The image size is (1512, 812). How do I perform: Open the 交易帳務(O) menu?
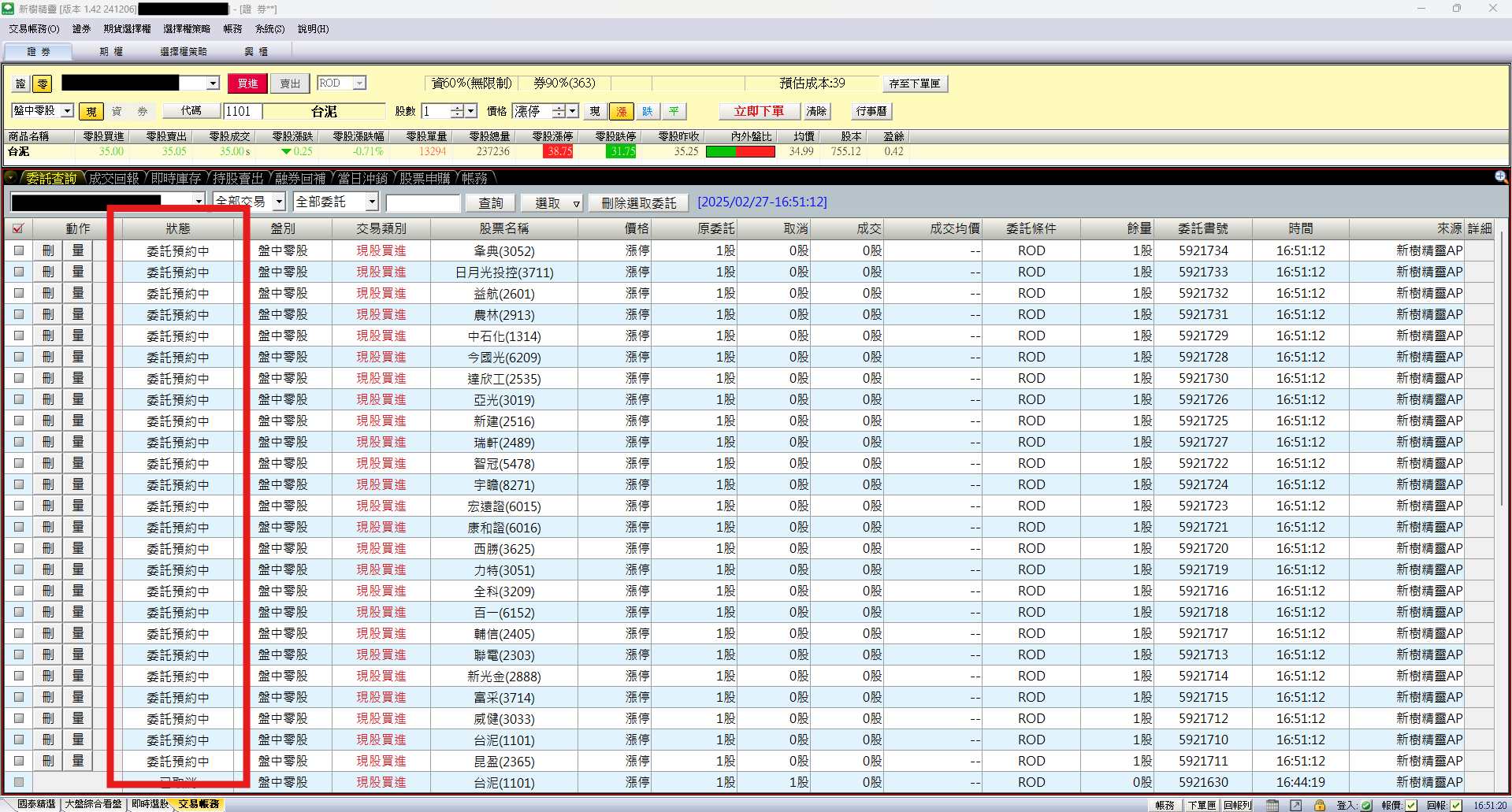click(34, 29)
